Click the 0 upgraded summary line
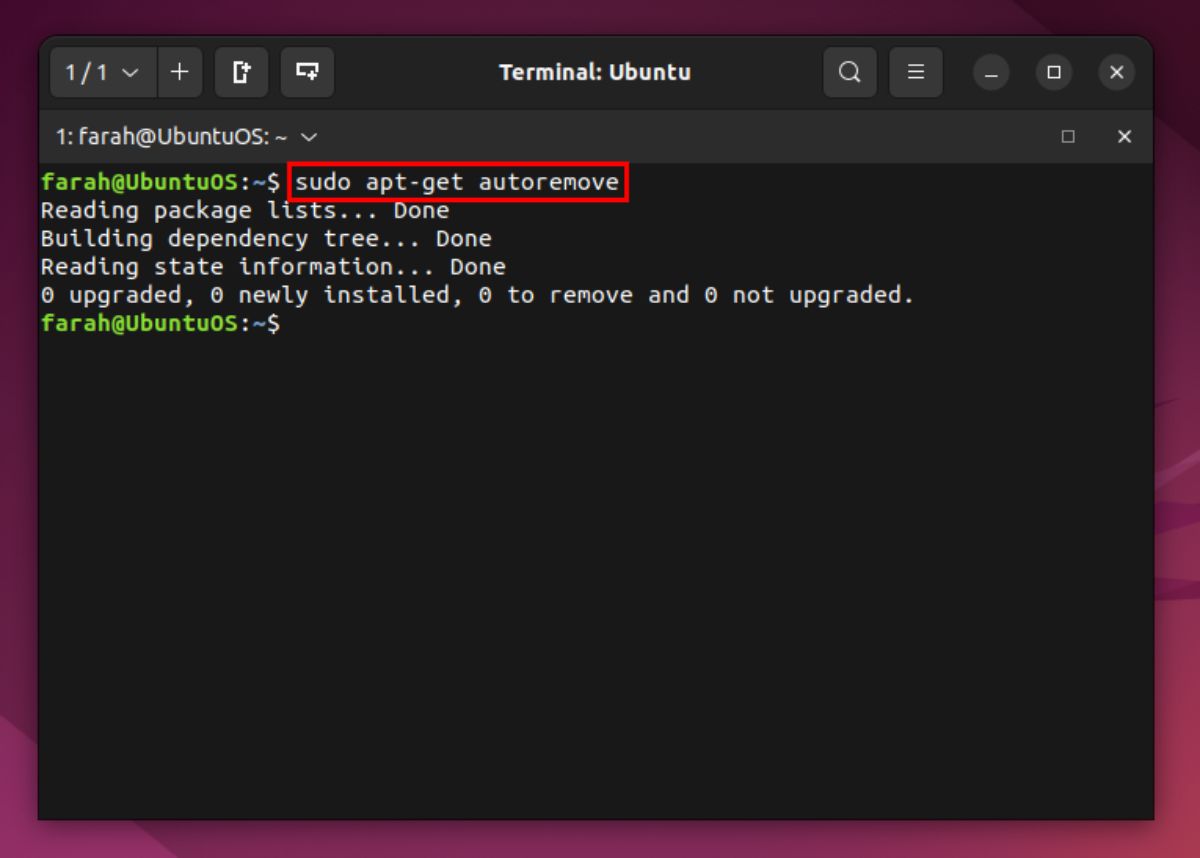The width and height of the screenshot is (1200, 858). coord(475,294)
